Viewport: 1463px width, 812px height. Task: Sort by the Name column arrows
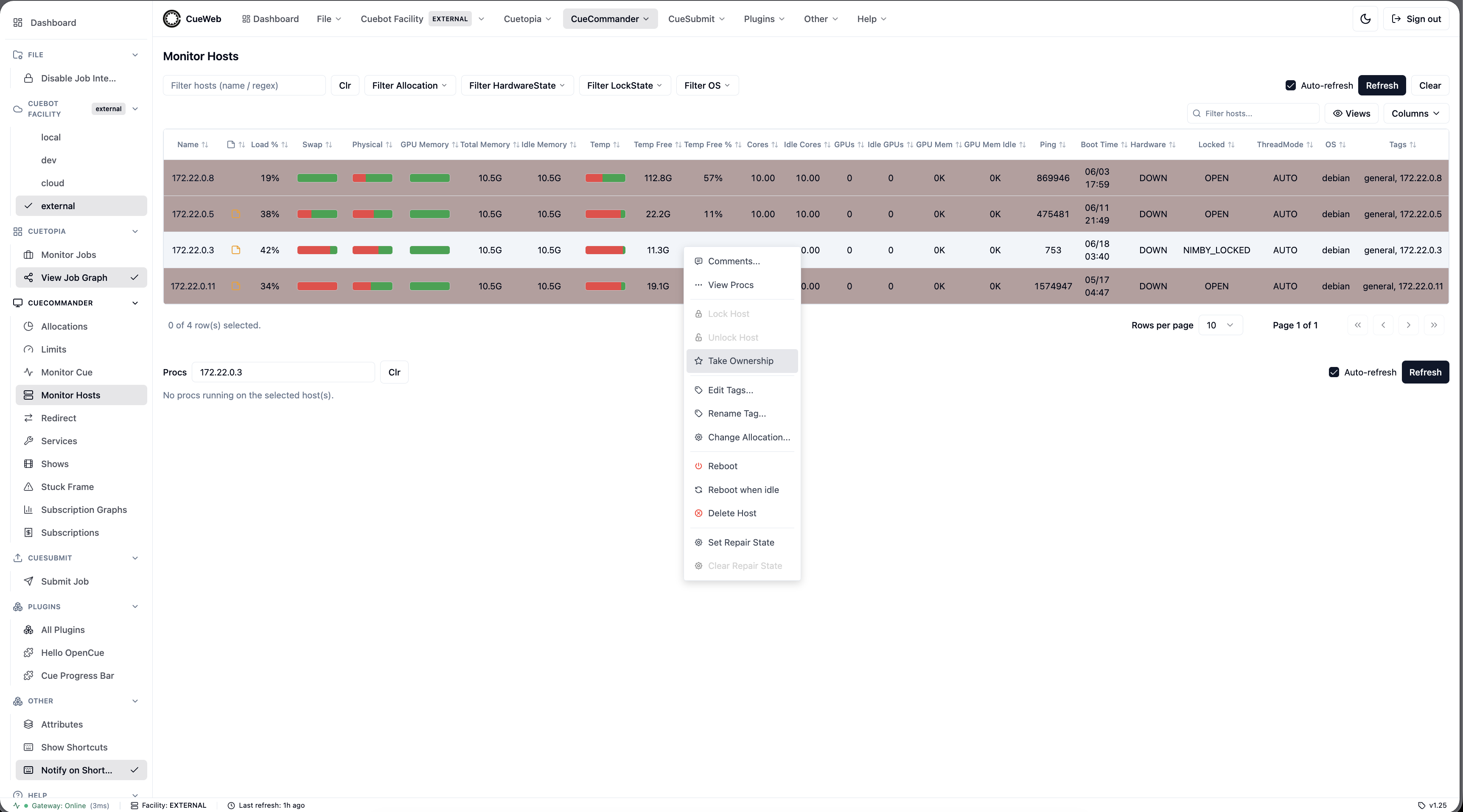[205, 145]
